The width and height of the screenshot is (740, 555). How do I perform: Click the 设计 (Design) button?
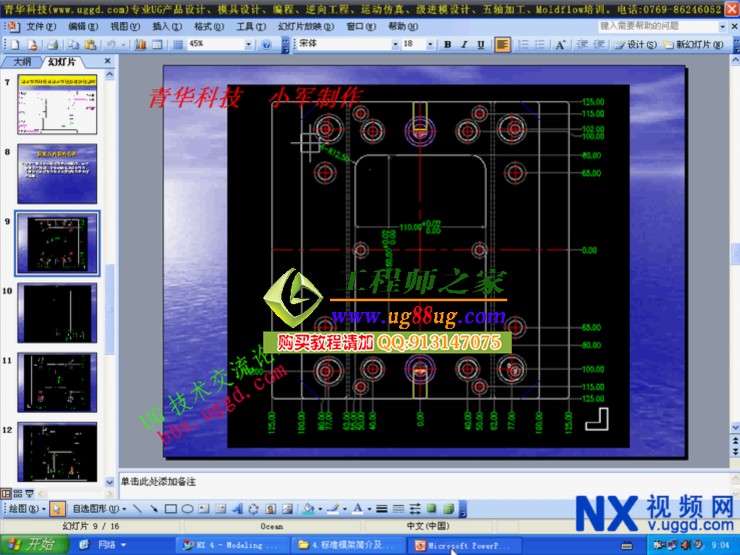[636, 45]
